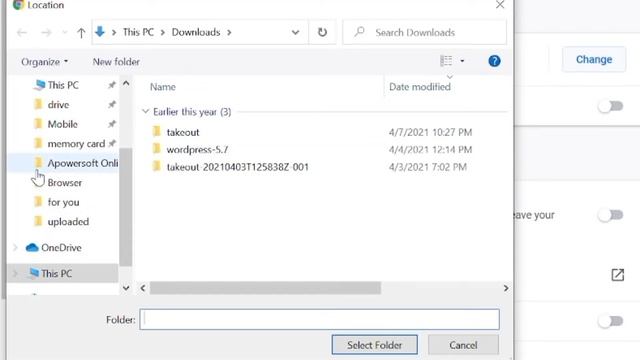Click the search magnifier icon
This screenshot has height=360, width=640.
pyautogui.click(x=359, y=31)
